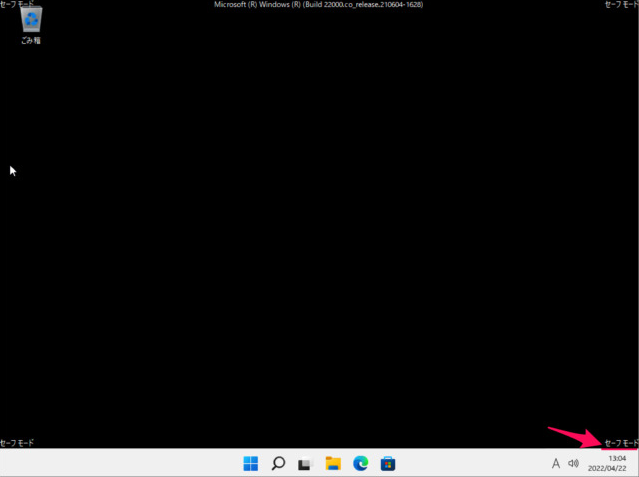Open Microsoft Store from taskbar
The width and height of the screenshot is (639, 477).
pos(388,464)
